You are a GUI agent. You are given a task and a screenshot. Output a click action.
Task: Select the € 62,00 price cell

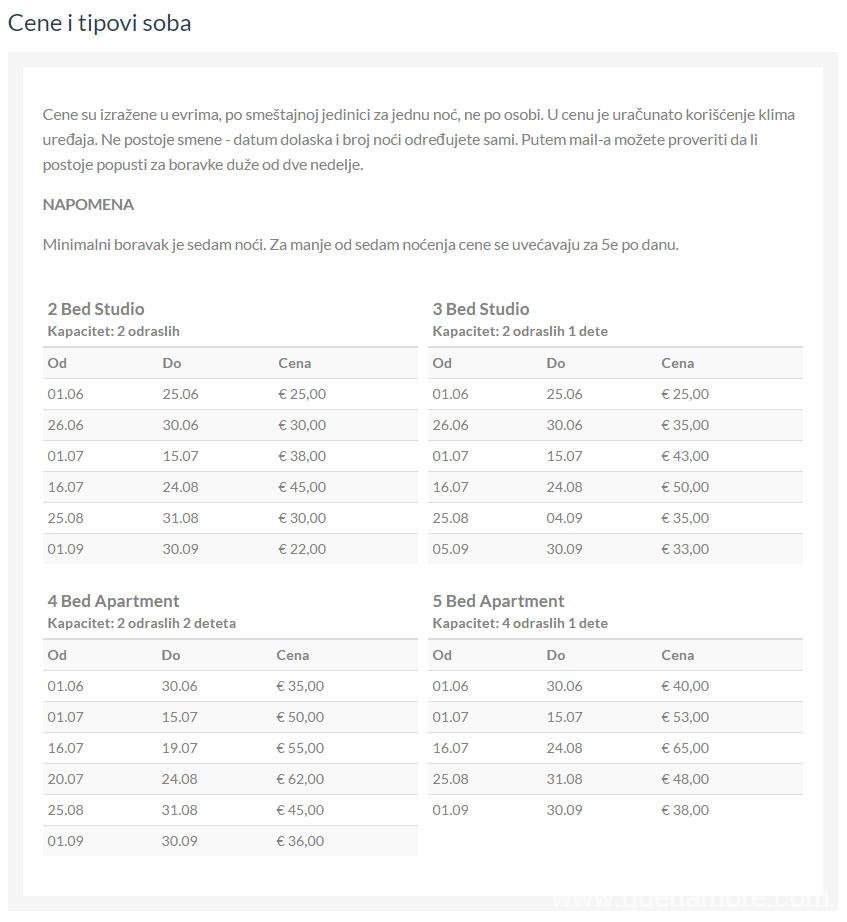click(300, 779)
